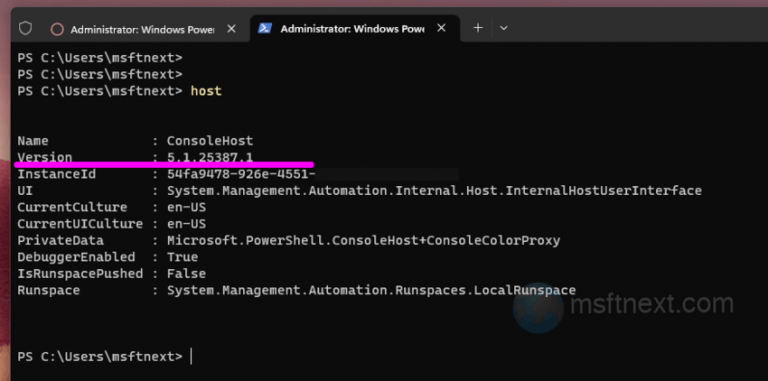Click the False value of IsRunspacePushed
Viewport: 768px width, 381px height.
[187, 274]
